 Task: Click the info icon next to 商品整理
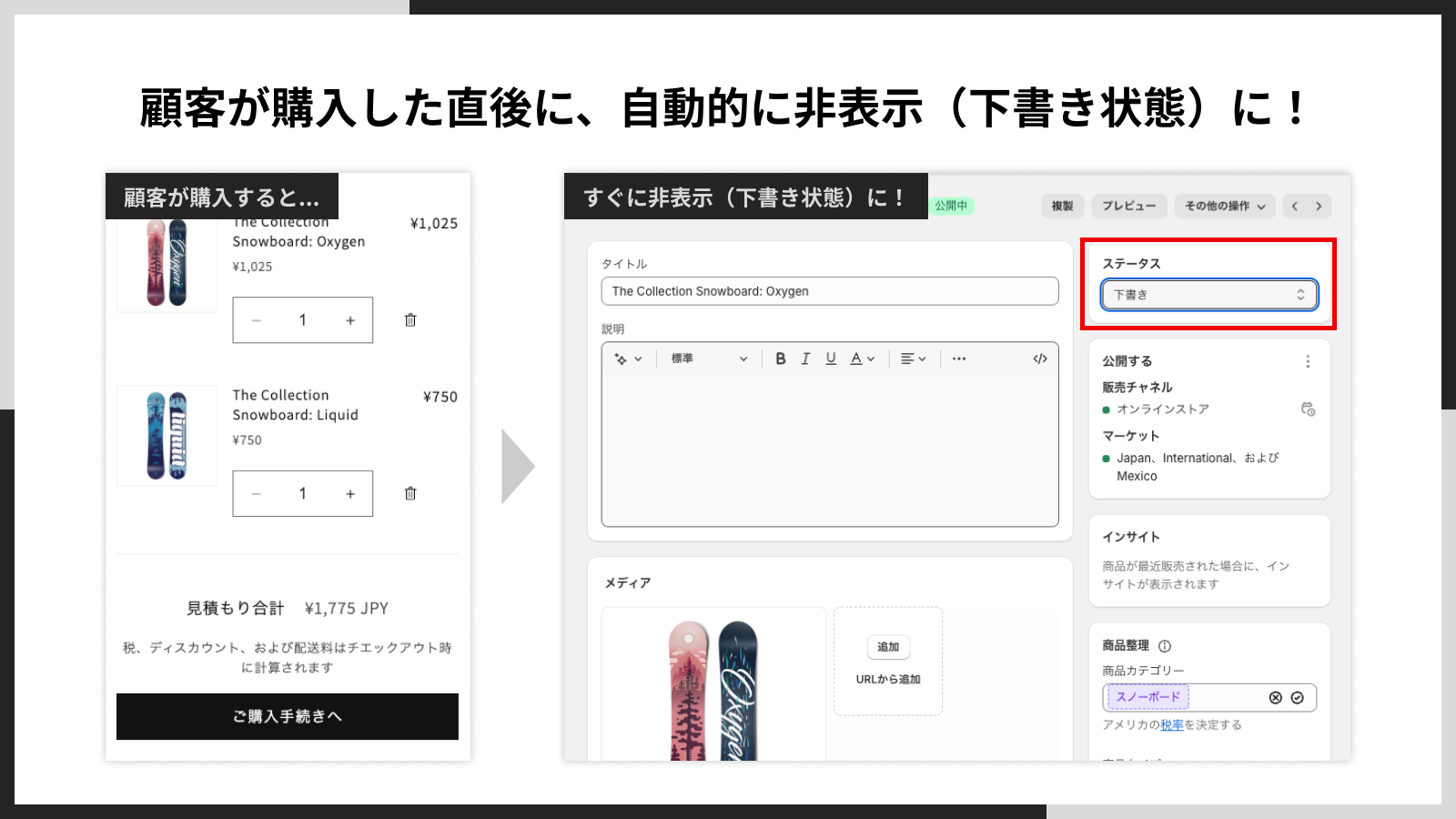click(1165, 645)
